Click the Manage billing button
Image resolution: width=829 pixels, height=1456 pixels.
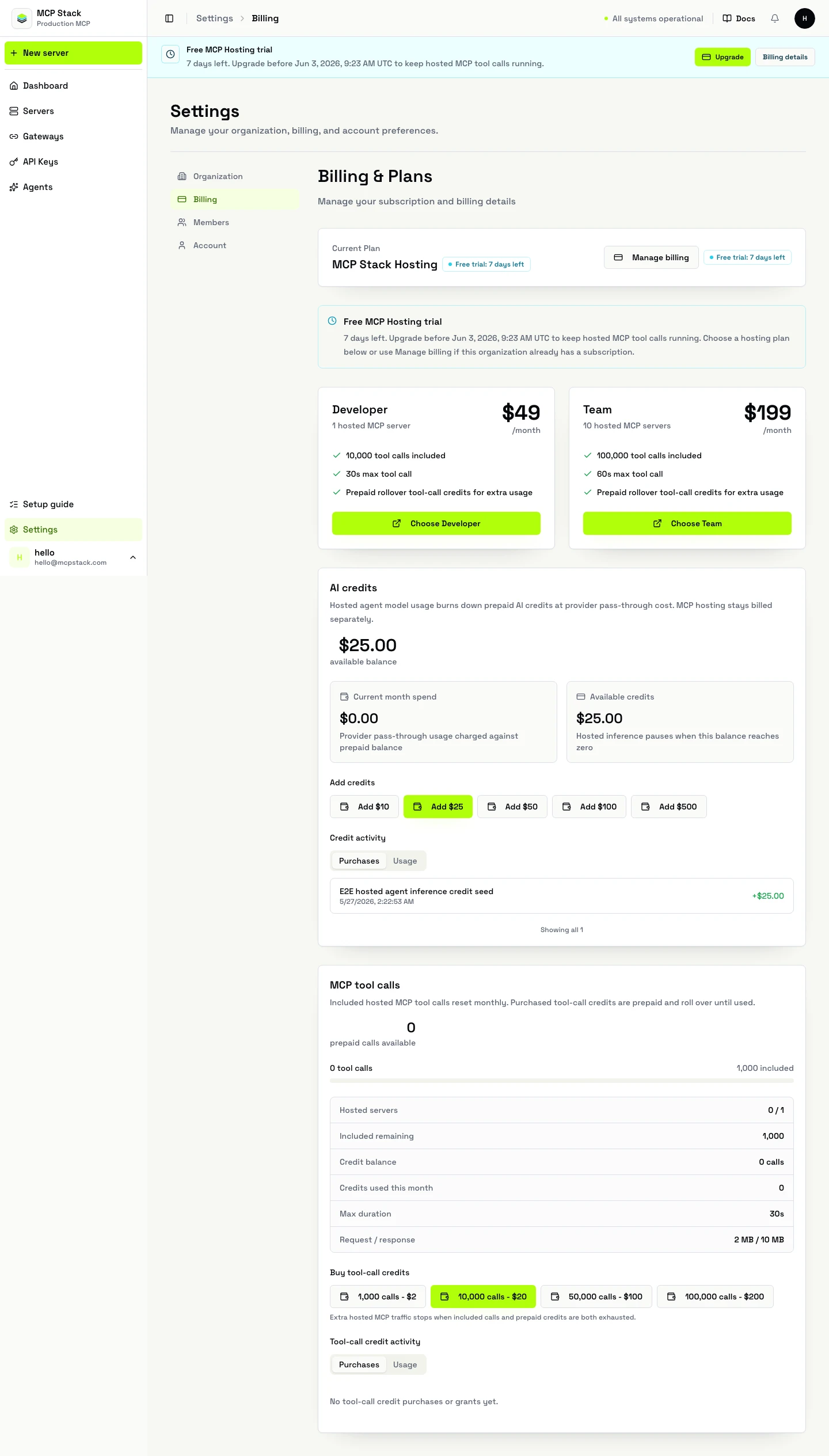(651, 257)
